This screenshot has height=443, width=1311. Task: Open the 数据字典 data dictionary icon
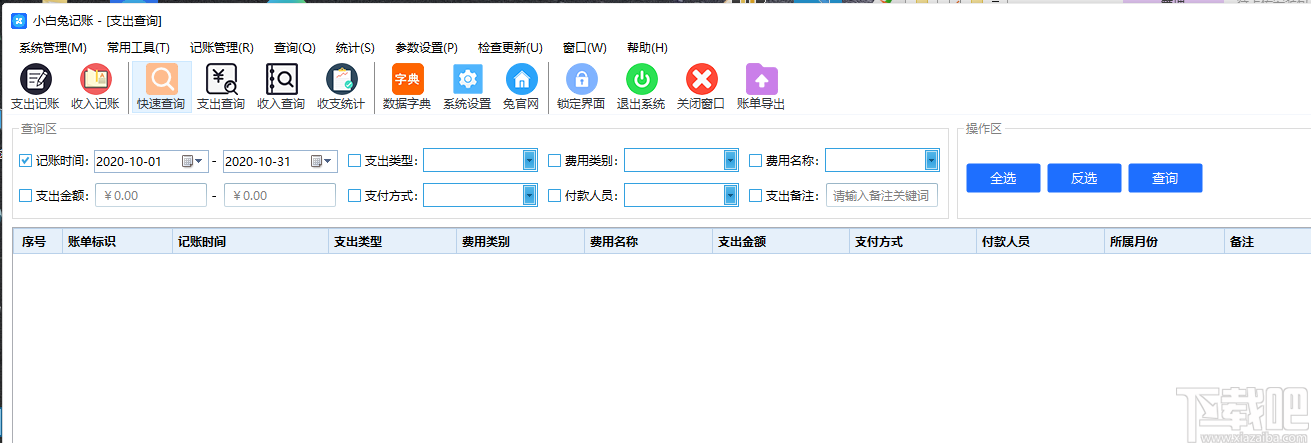point(407,86)
